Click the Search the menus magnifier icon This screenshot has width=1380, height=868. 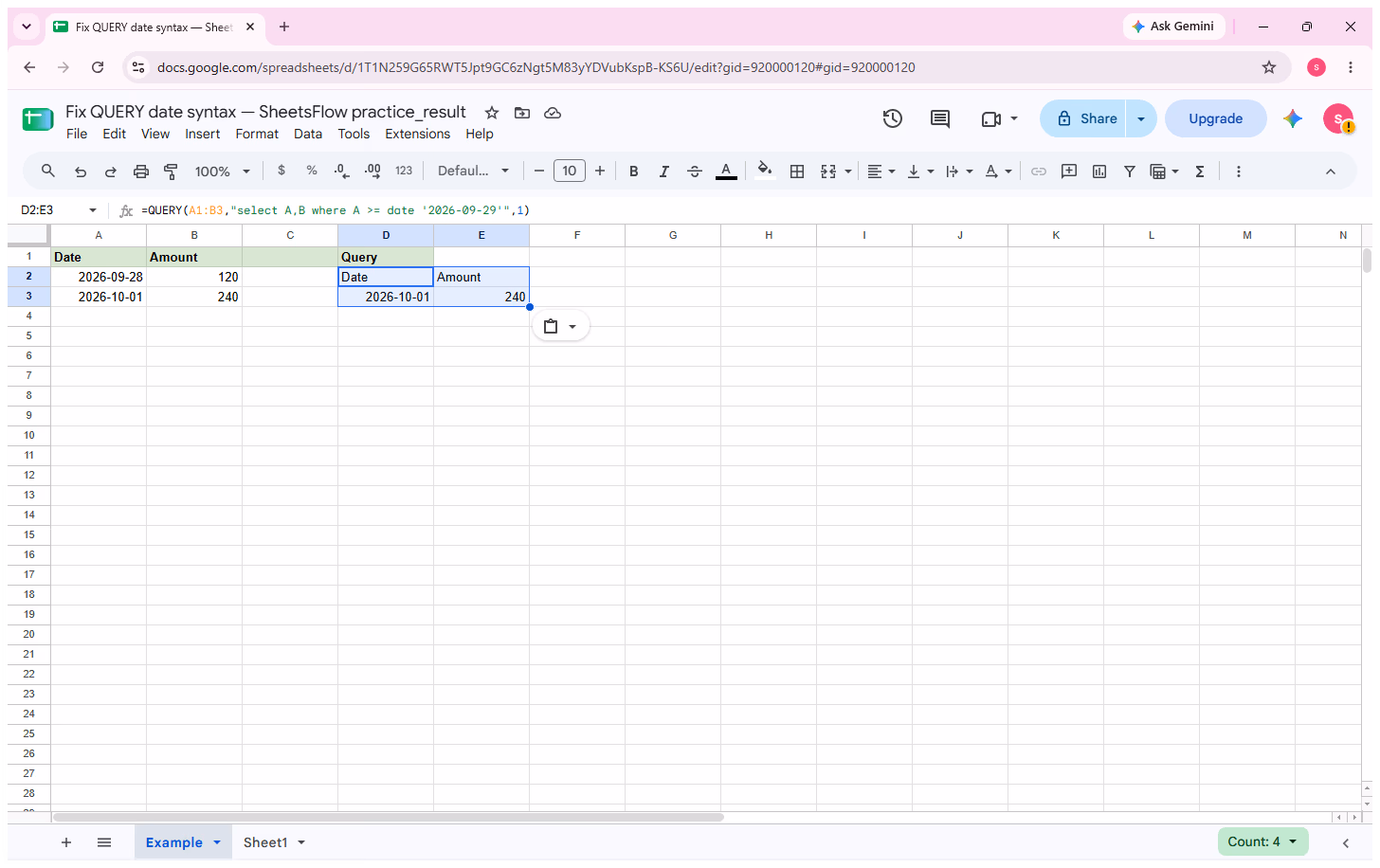[48, 171]
